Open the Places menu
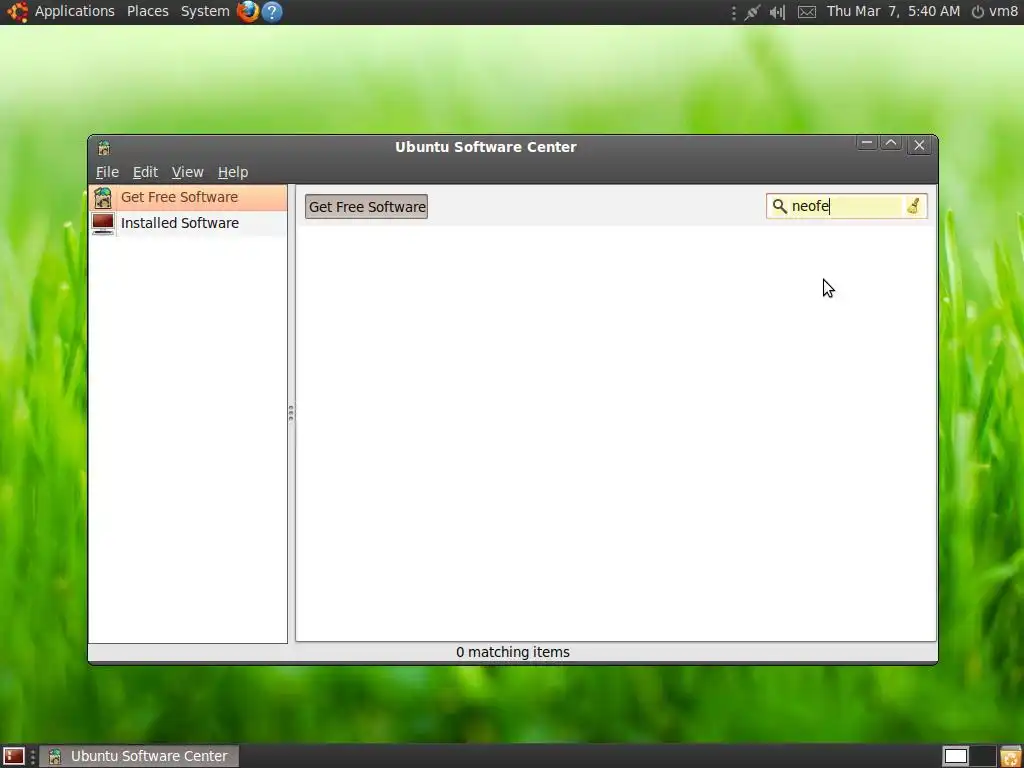The width and height of the screenshot is (1024, 768). tap(148, 11)
